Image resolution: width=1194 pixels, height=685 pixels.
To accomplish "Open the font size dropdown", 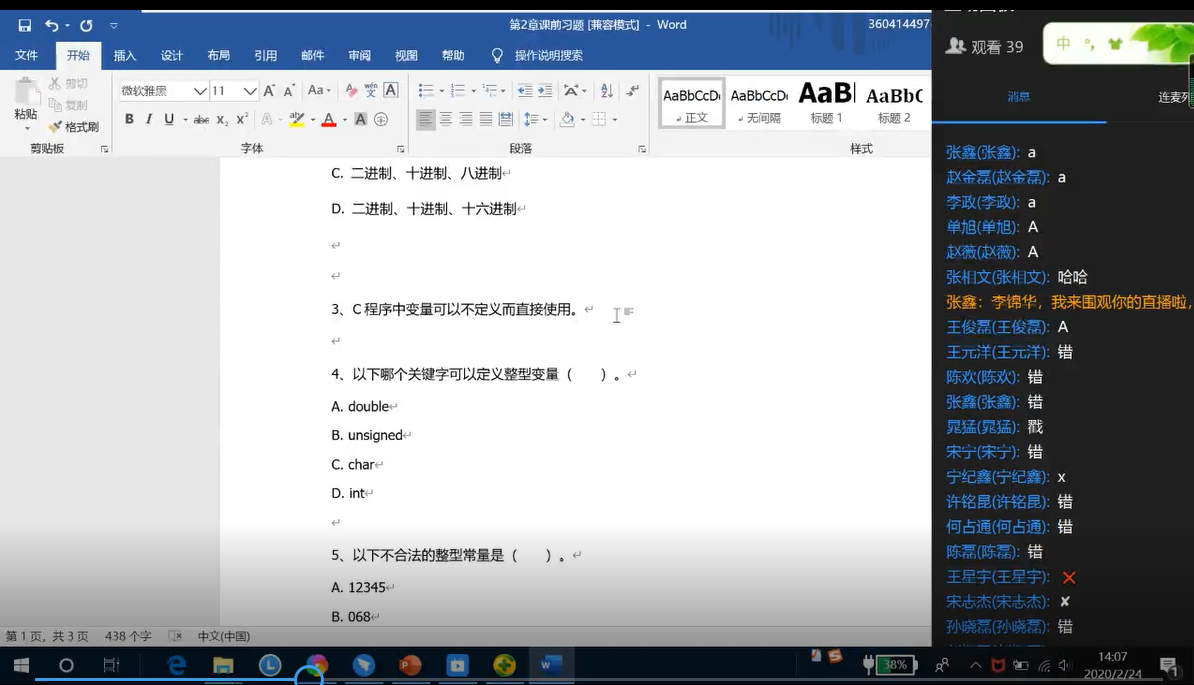I will pos(250,91).
